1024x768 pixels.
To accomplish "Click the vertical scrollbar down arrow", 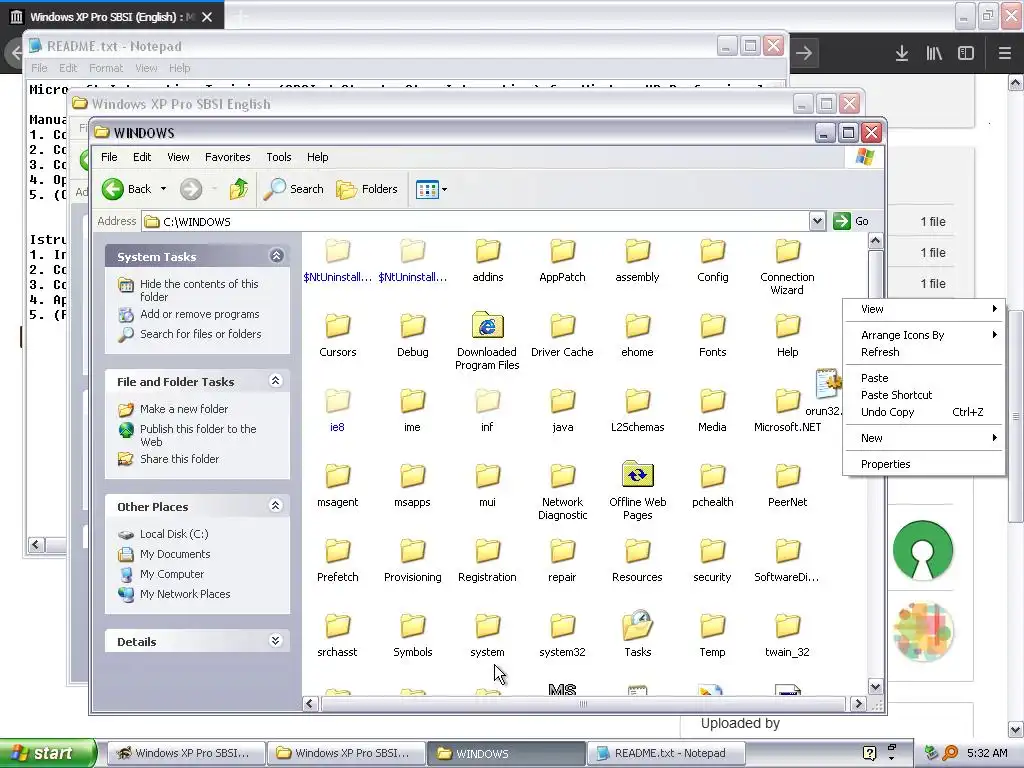I will click(875, 687).
